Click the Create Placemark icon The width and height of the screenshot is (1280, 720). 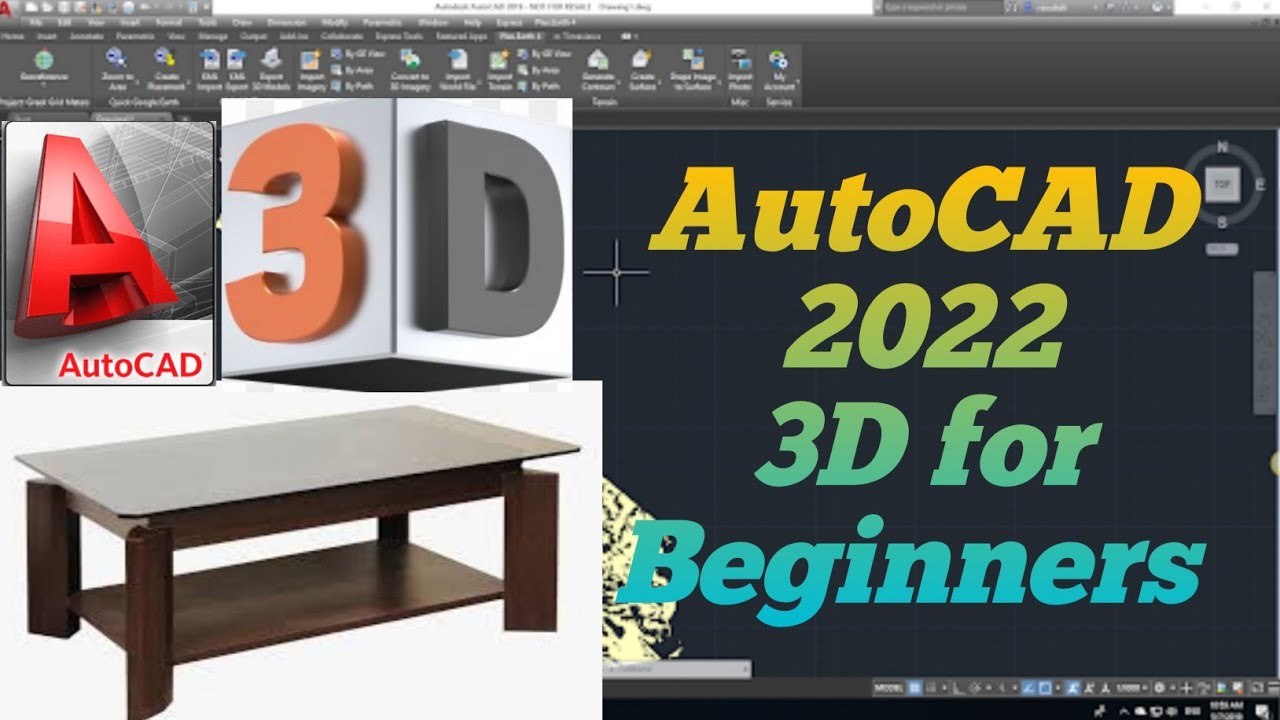(x=165, y=58)
